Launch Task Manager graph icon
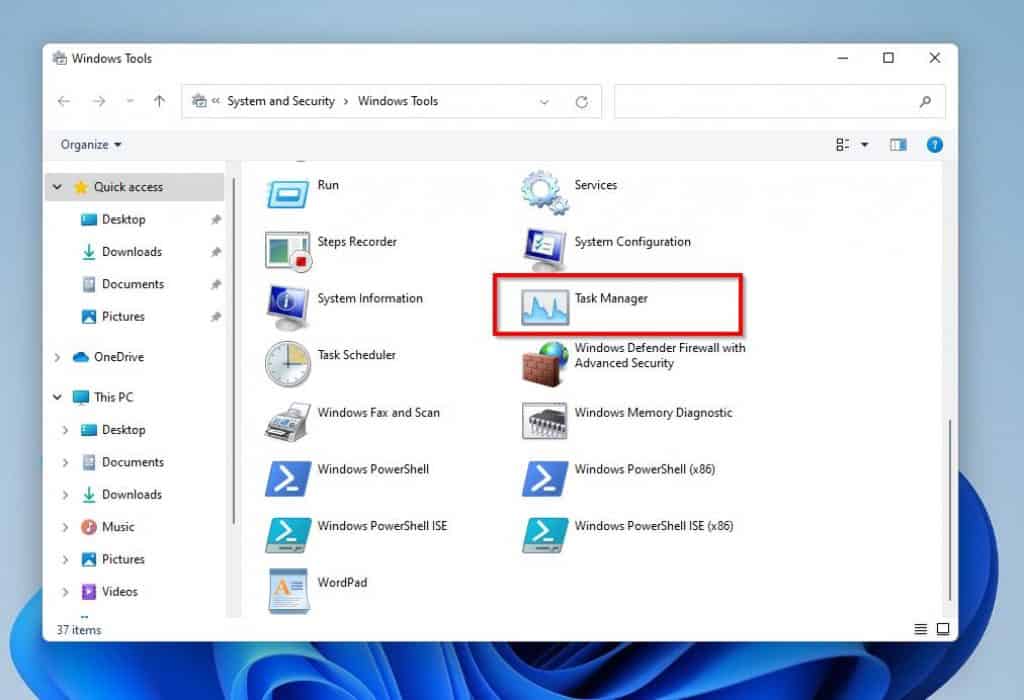Viewport: 1024px width, 700px height. click(545, 307)
